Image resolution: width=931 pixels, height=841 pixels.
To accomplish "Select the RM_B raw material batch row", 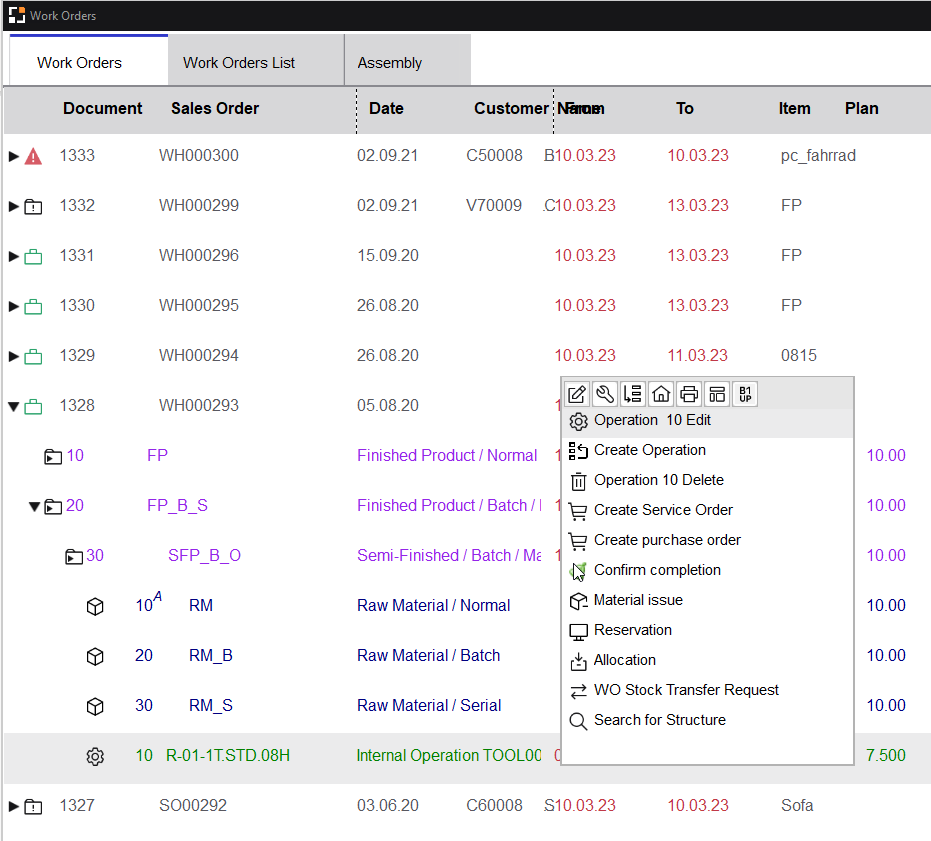I will pyautogui.click(x=210, y=656).
